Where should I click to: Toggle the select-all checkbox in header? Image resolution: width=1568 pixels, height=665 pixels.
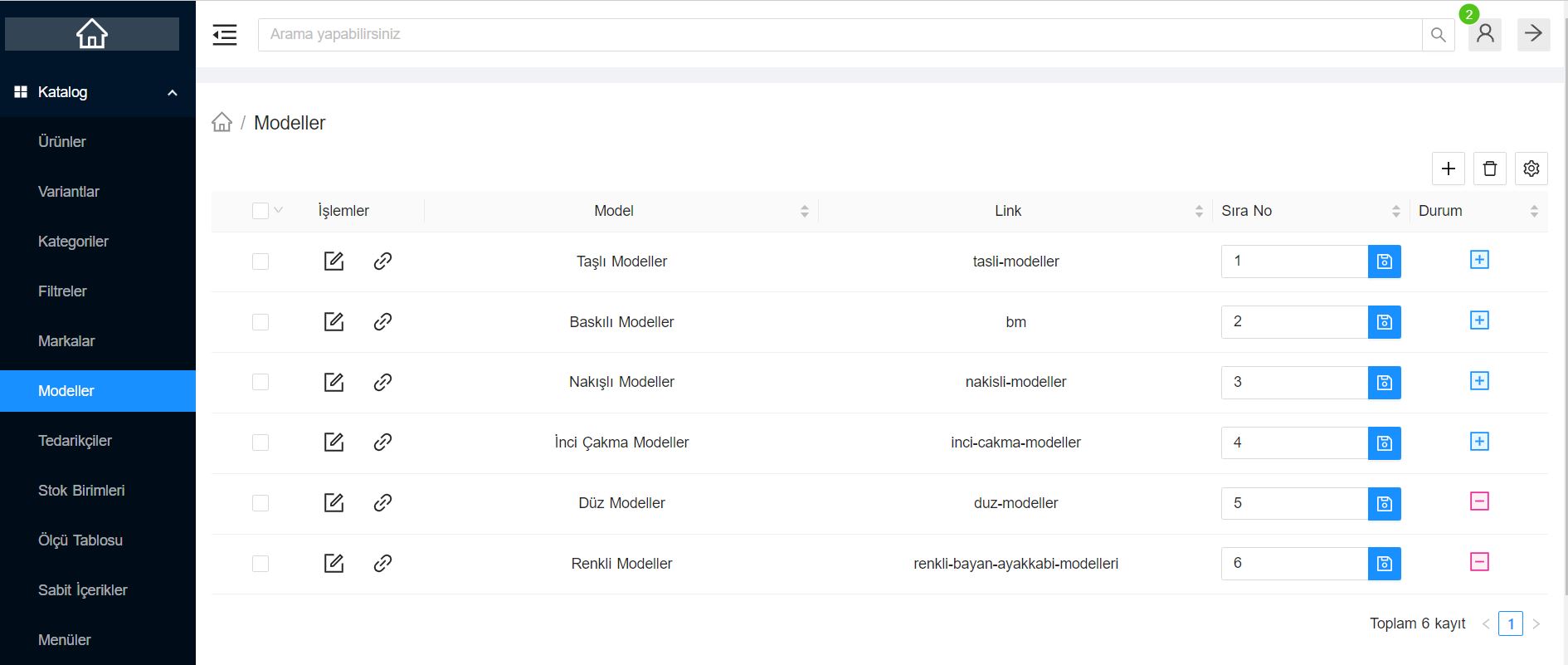(x=261, y=211)
